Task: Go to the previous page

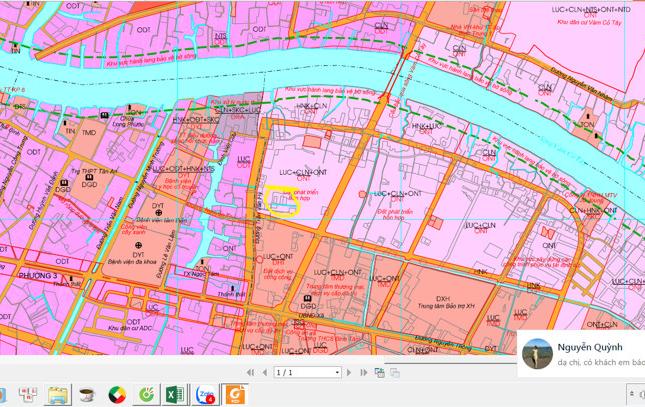Action: tap(263, 372)
